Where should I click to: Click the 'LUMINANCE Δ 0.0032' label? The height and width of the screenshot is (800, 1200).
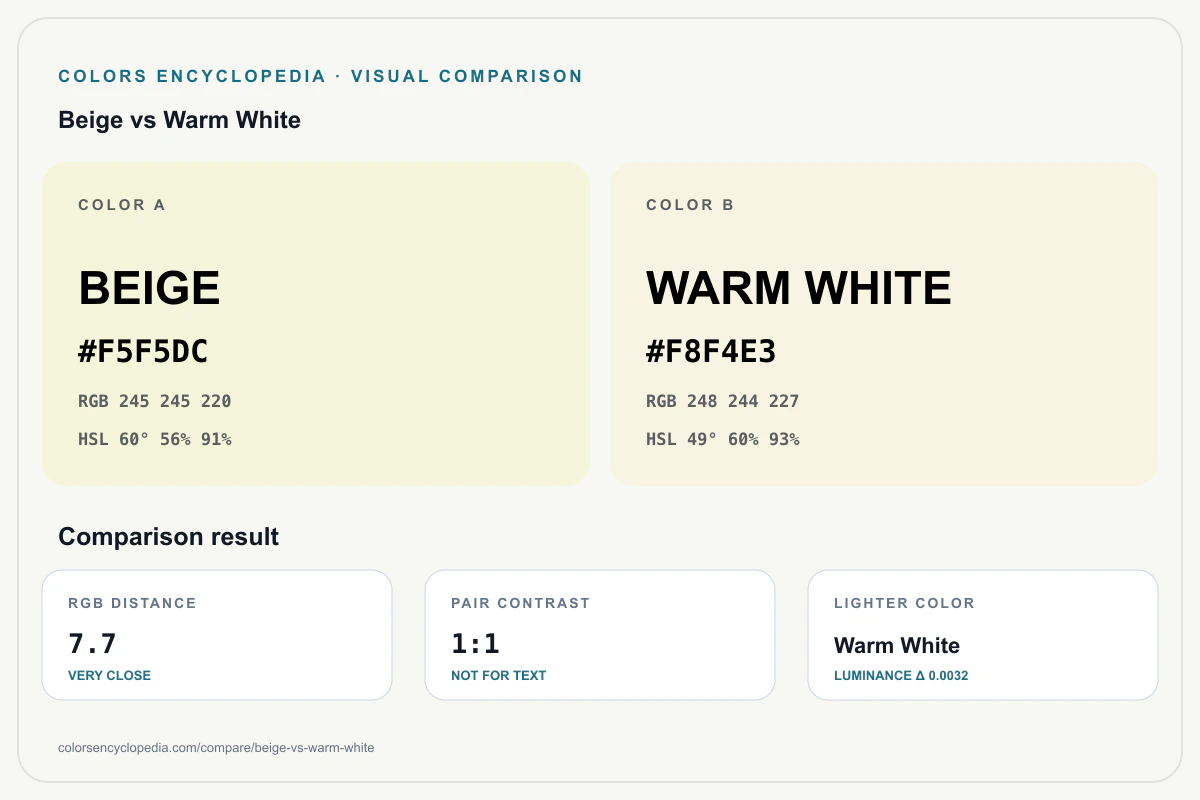click(901, 675)
